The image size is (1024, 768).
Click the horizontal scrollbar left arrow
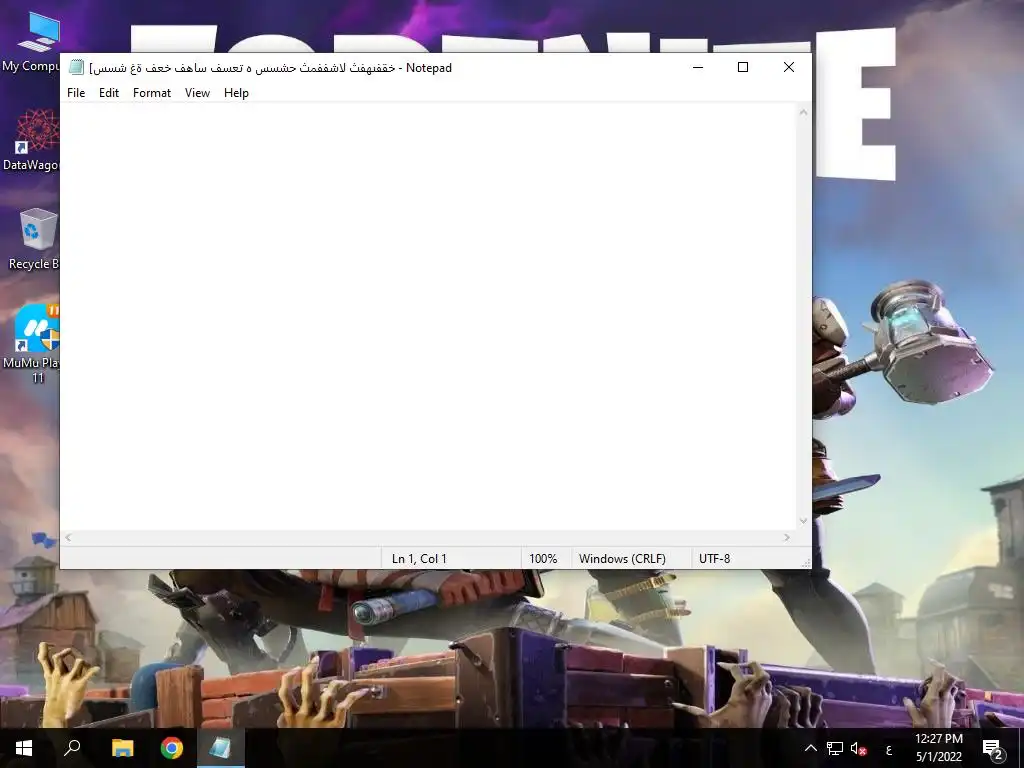coord(69,537)
